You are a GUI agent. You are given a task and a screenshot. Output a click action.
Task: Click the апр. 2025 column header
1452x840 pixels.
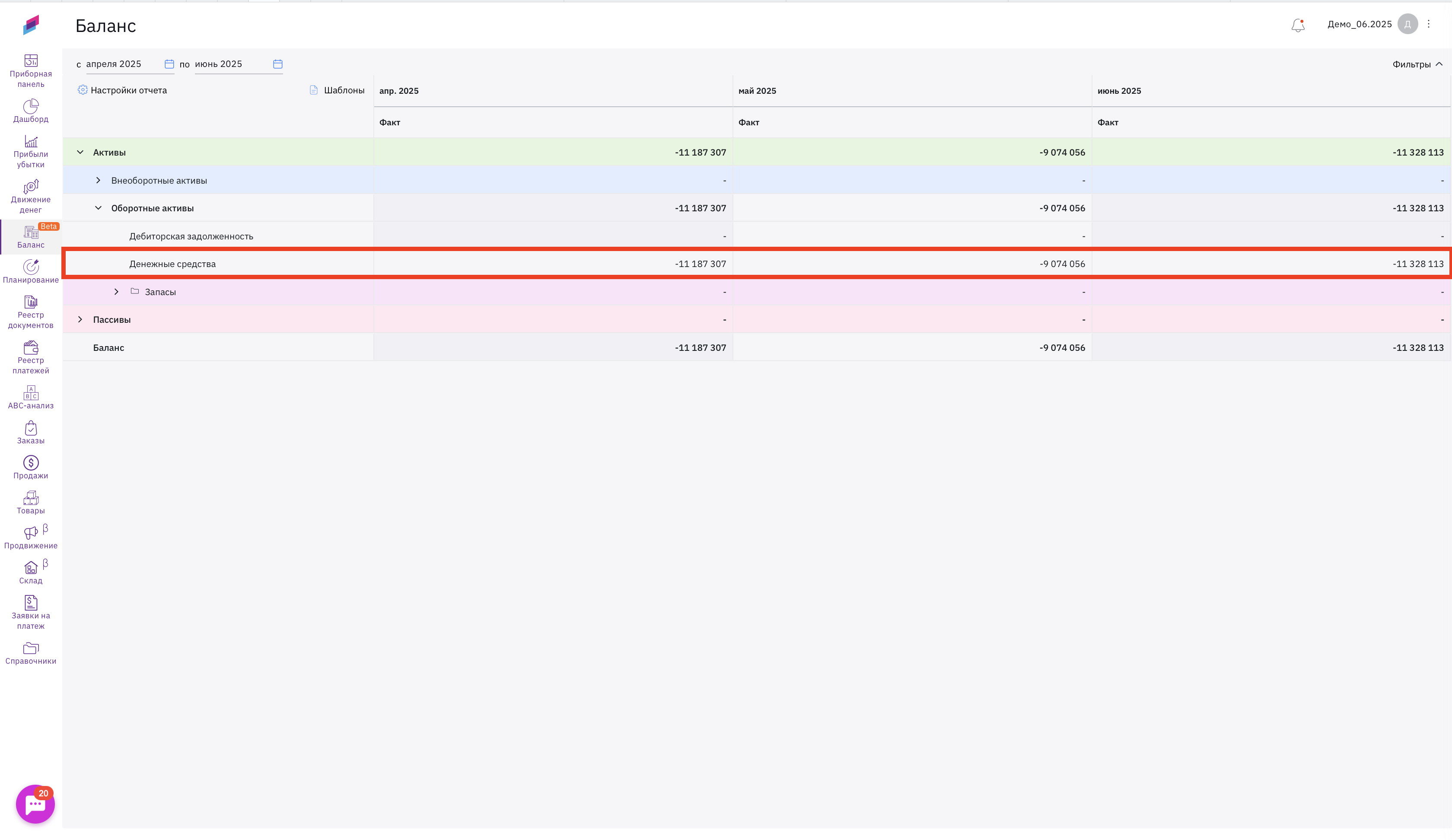[399, 91]
